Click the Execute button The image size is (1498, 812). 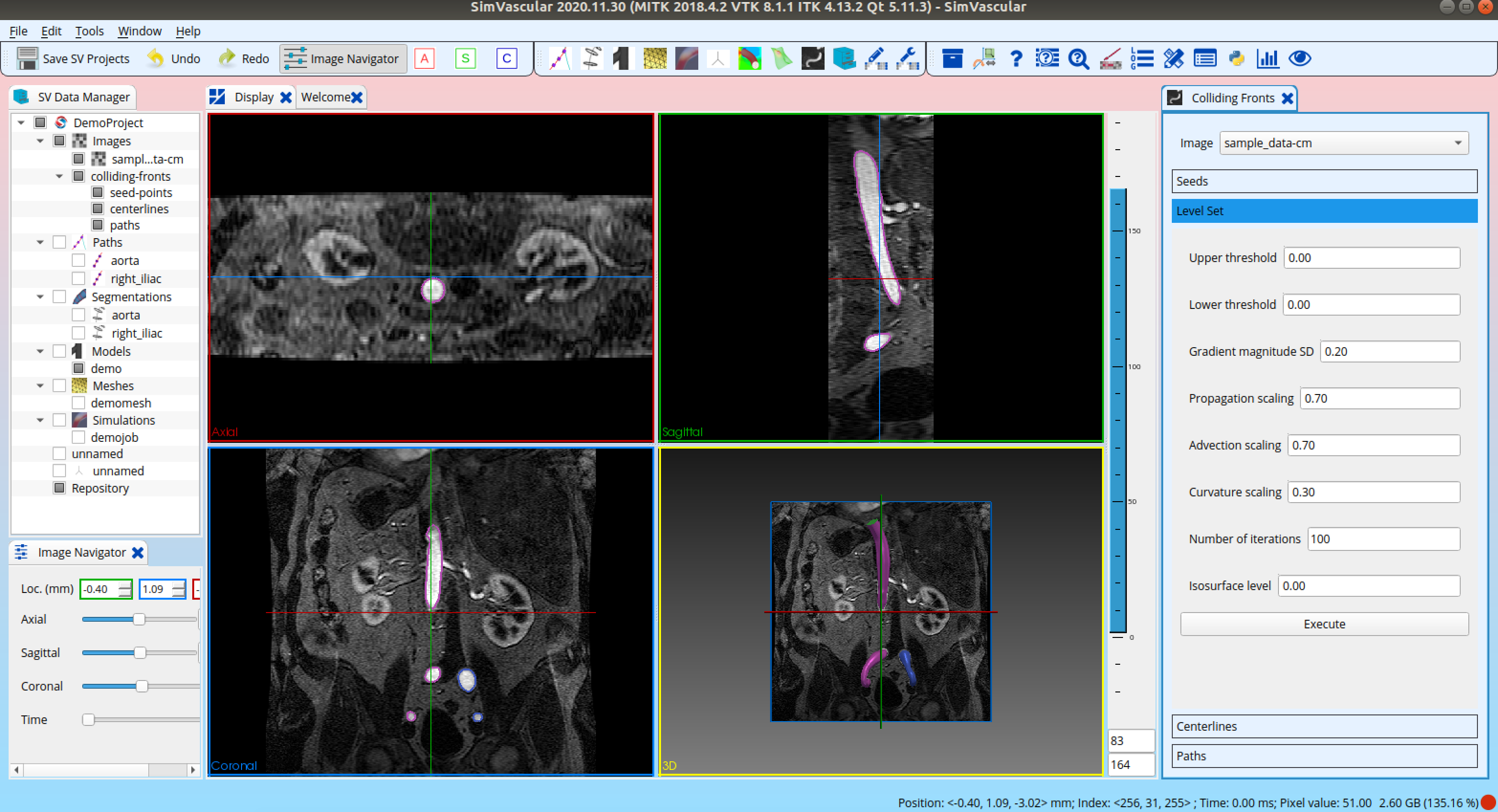coord(1324,624)
